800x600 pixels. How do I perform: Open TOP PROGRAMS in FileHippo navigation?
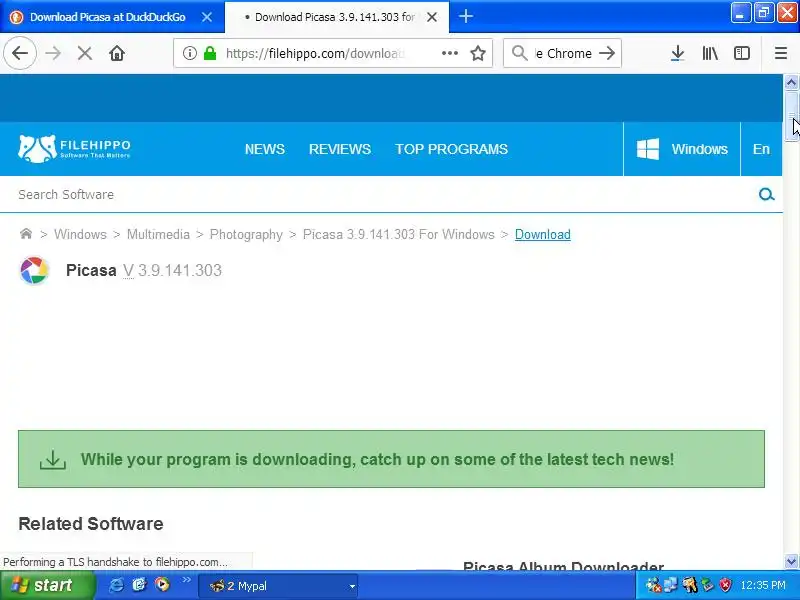click(451, 149)
